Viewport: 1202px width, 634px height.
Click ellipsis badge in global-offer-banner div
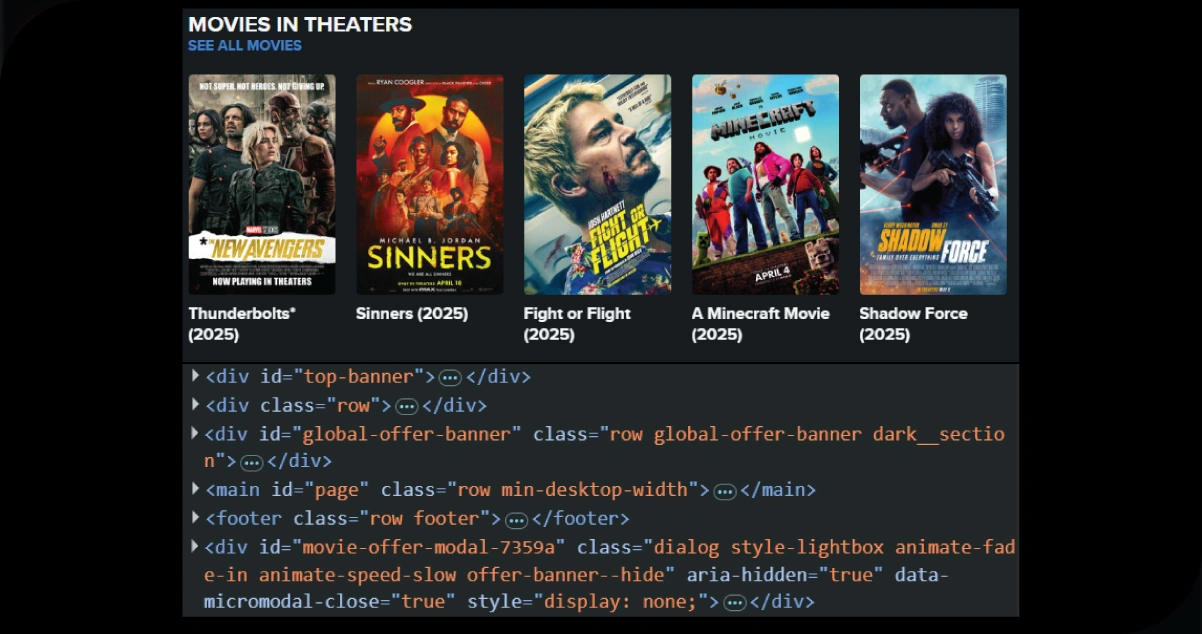coord(251,463)
